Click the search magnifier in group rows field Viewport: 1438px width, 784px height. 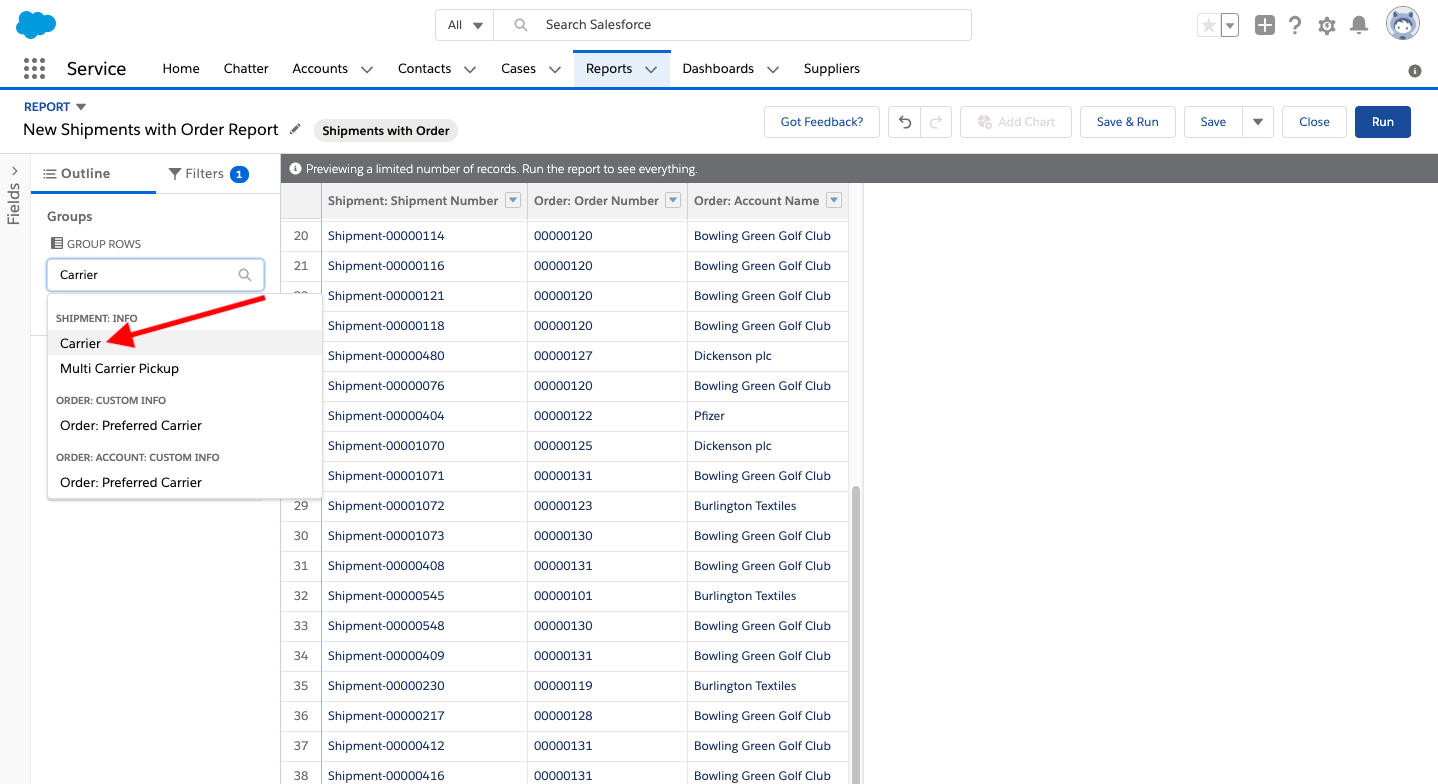pos(245,274)
